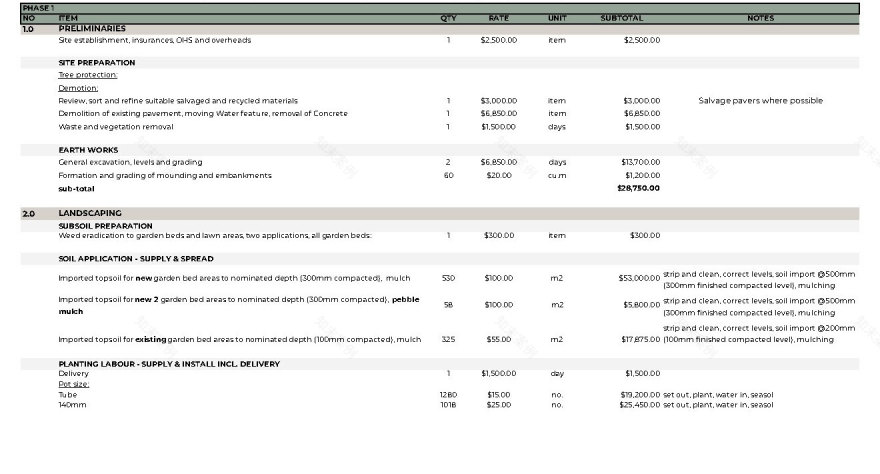Select the LANDSCAPING section heading
Viewport: 880px width, 474px height.
click(90, 213)
